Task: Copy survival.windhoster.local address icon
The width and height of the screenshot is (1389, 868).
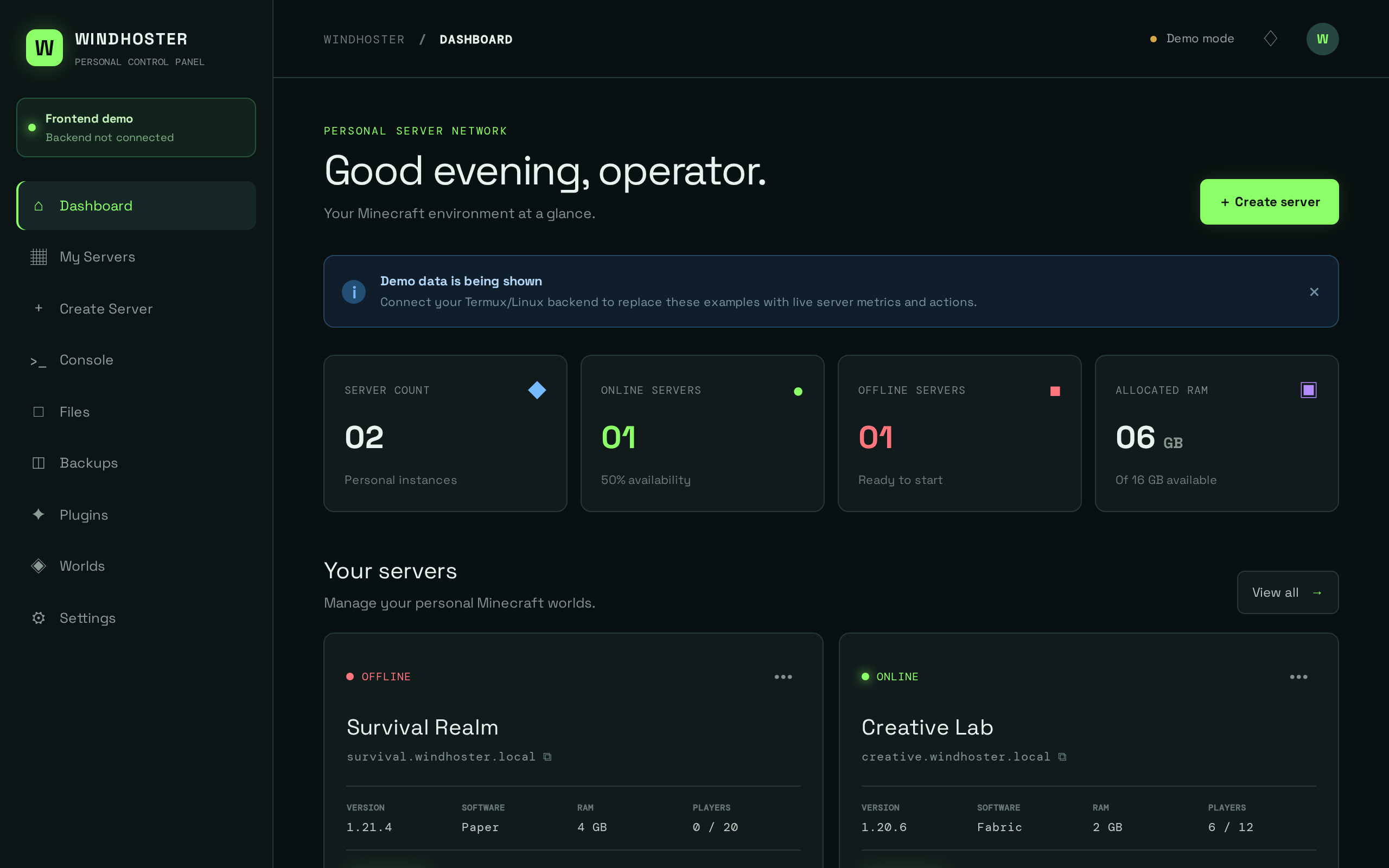Action: (547, 757)
